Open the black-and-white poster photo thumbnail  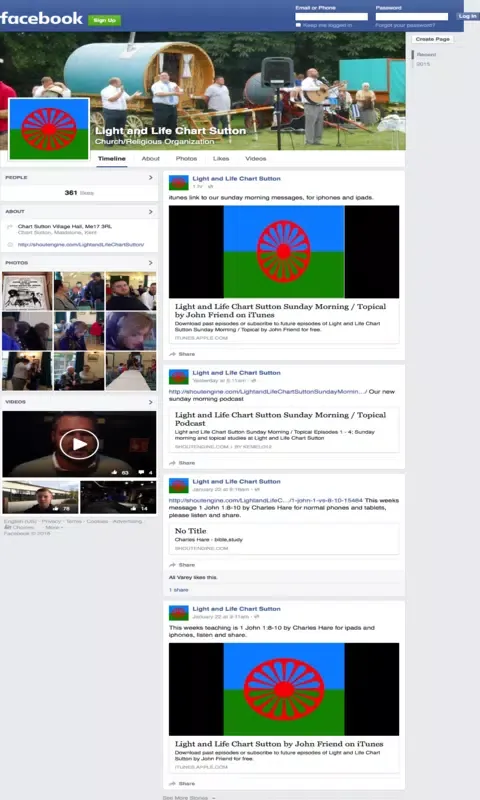click(x=27, y=291)
